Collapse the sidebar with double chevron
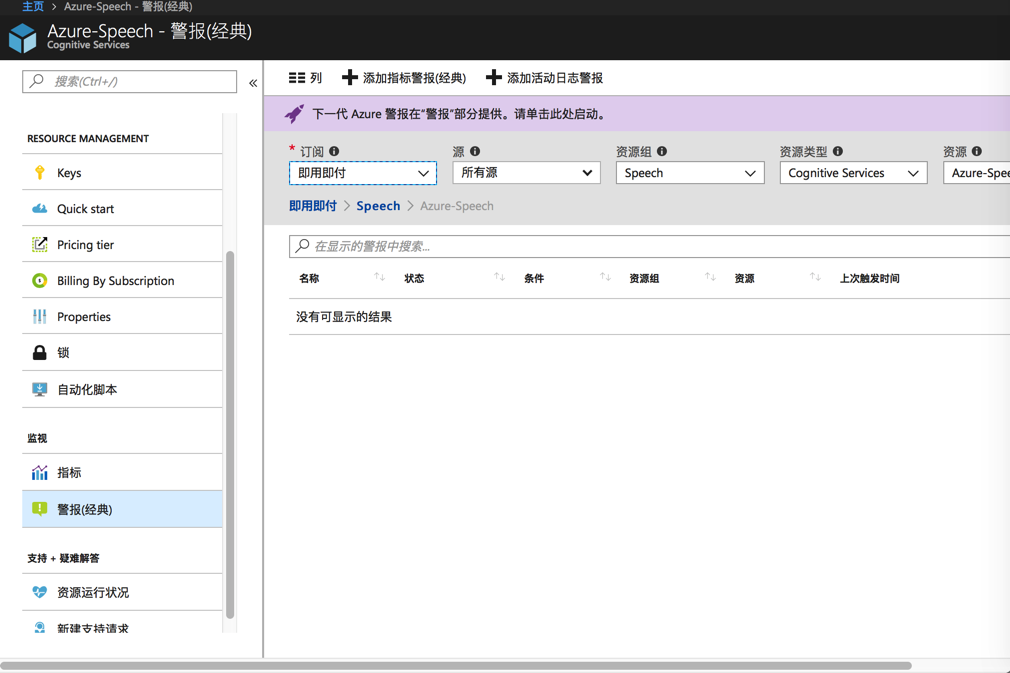The image size is (1010, 673). pos(253,83)
